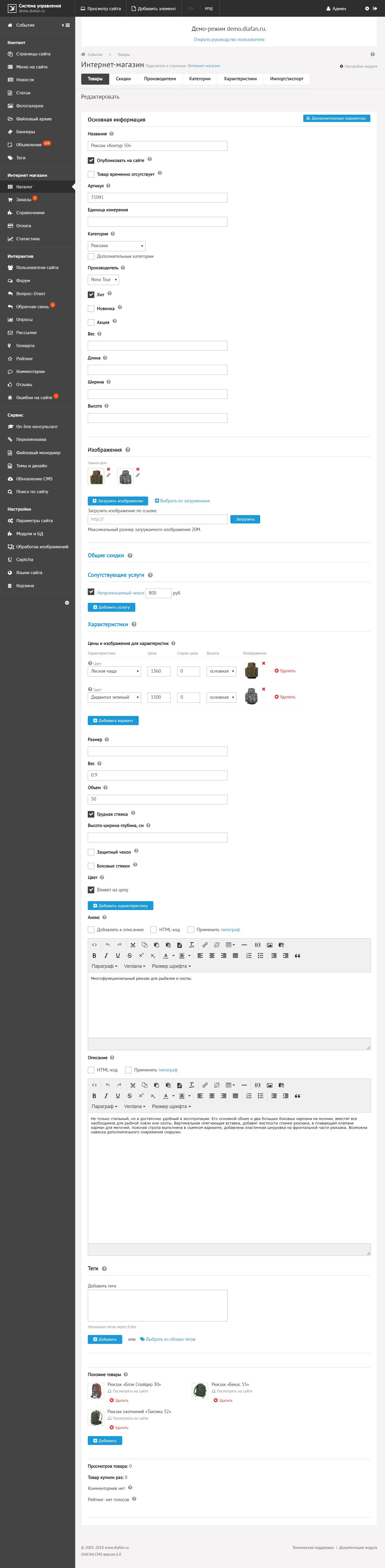Click align center icon in Описание editor
Viewport: 385px width, 1568px height.
tap(212, 1096)
